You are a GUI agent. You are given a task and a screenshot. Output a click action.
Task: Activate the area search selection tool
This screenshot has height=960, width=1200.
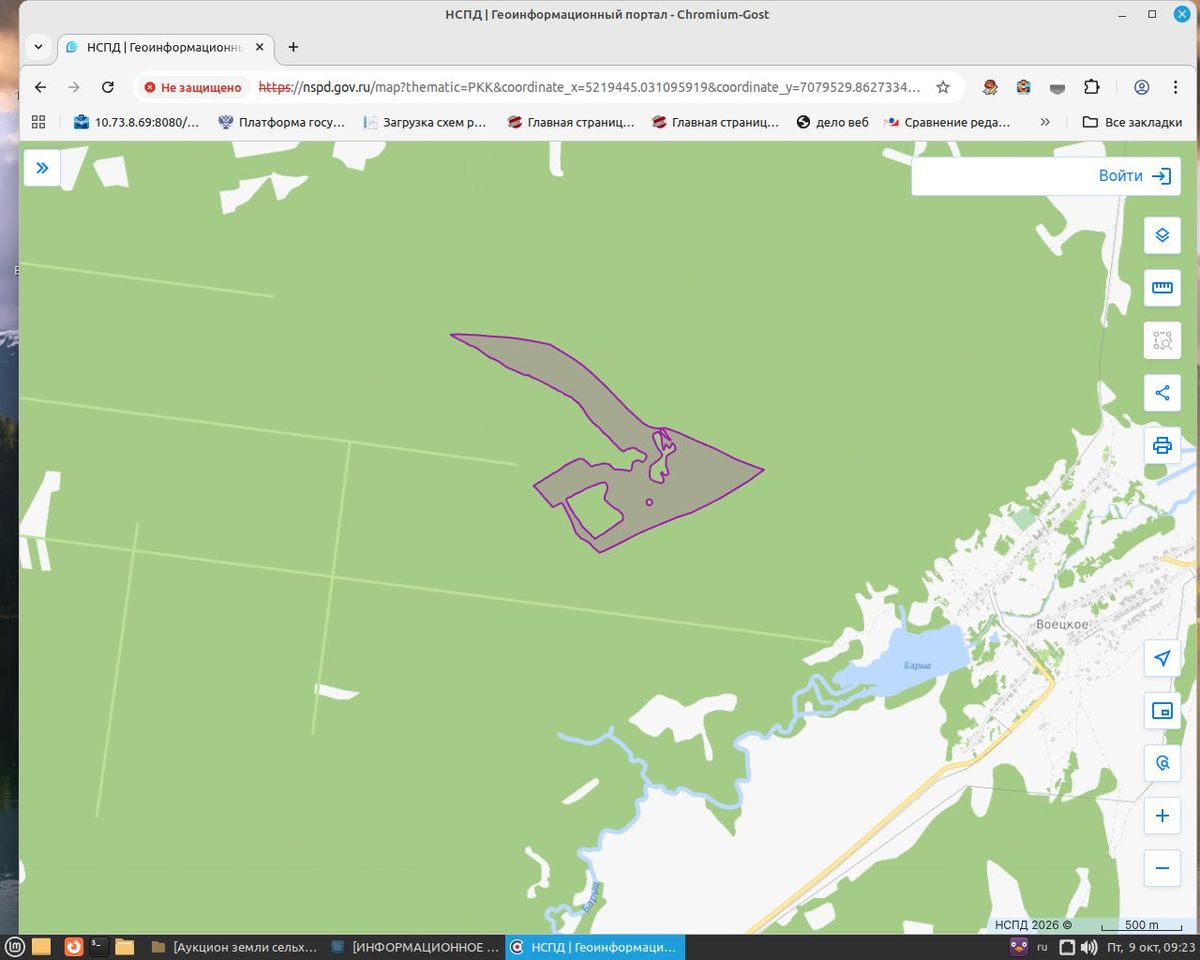point(1162,340)
